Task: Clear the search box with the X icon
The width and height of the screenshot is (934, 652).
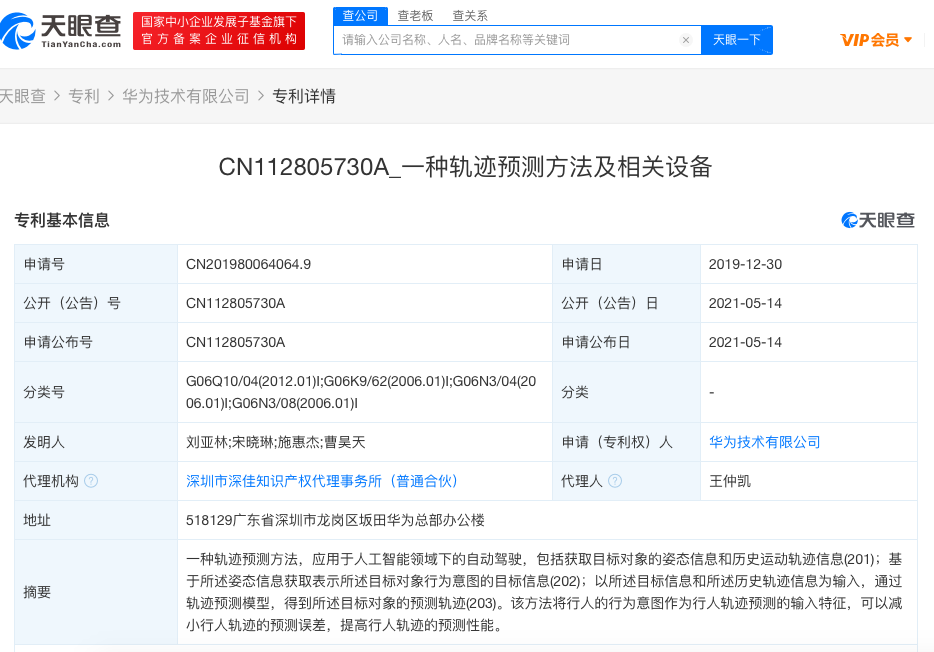Action: coord(686,40)
